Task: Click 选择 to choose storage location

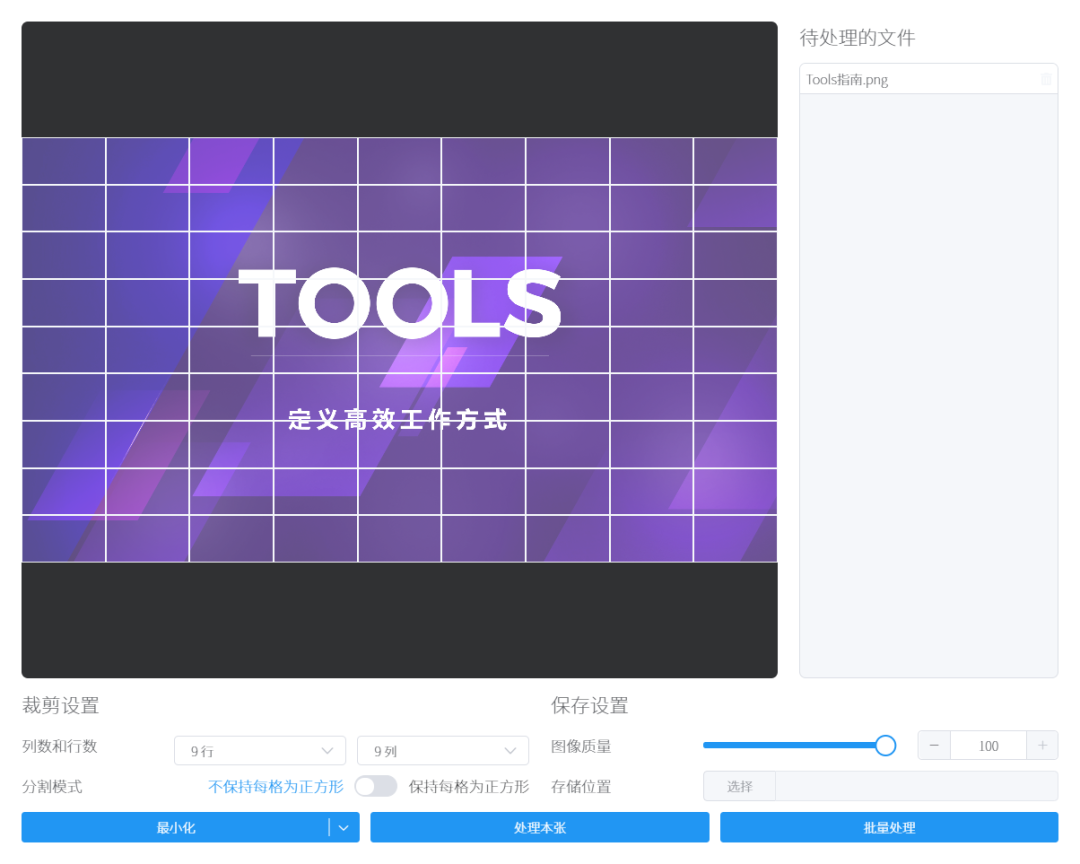Action: coord(739,786)
